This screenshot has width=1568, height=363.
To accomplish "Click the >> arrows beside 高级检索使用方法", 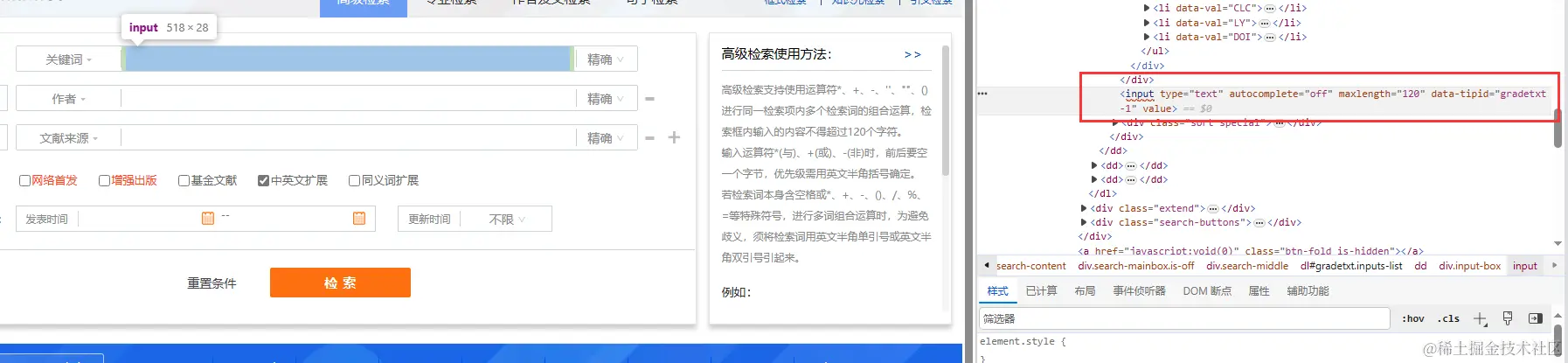I will point(912,54).
